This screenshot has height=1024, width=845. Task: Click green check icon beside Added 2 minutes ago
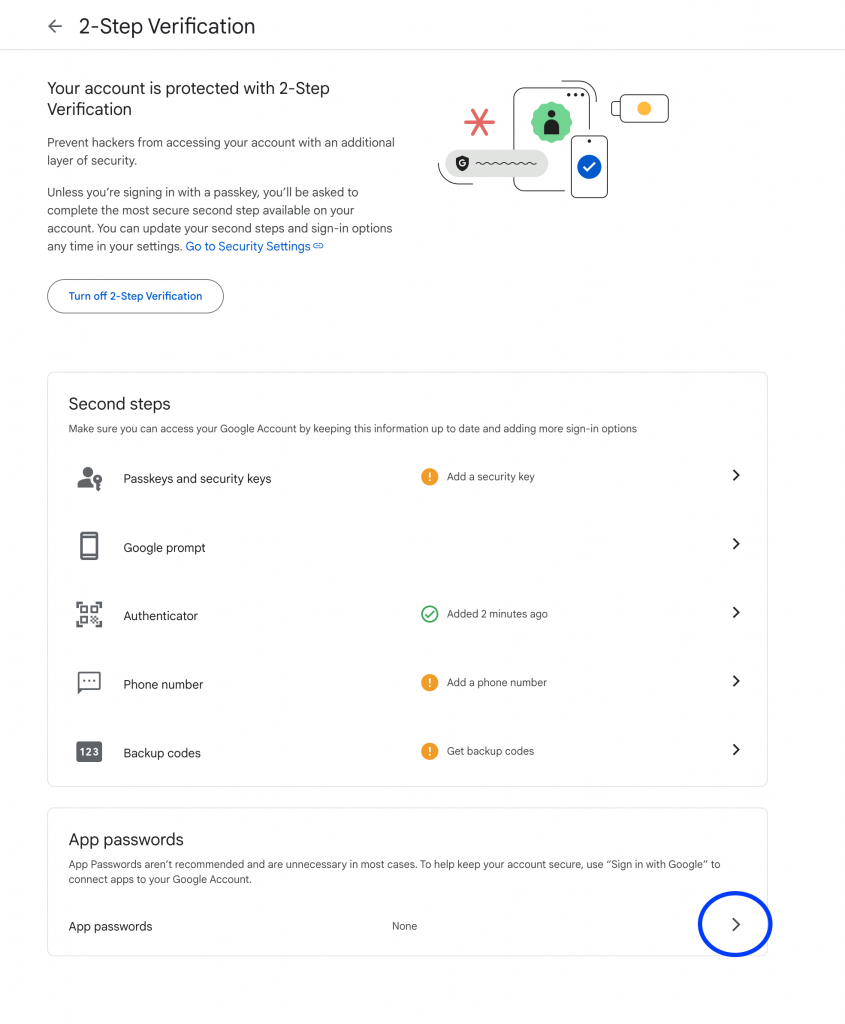pyautogui.click(x=430, y=614)
